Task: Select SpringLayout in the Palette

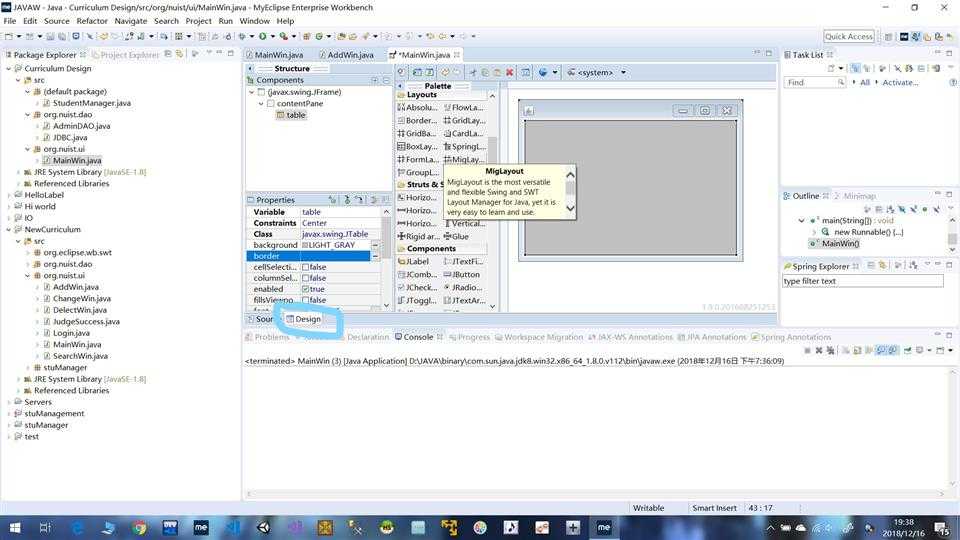Action: 464,146
